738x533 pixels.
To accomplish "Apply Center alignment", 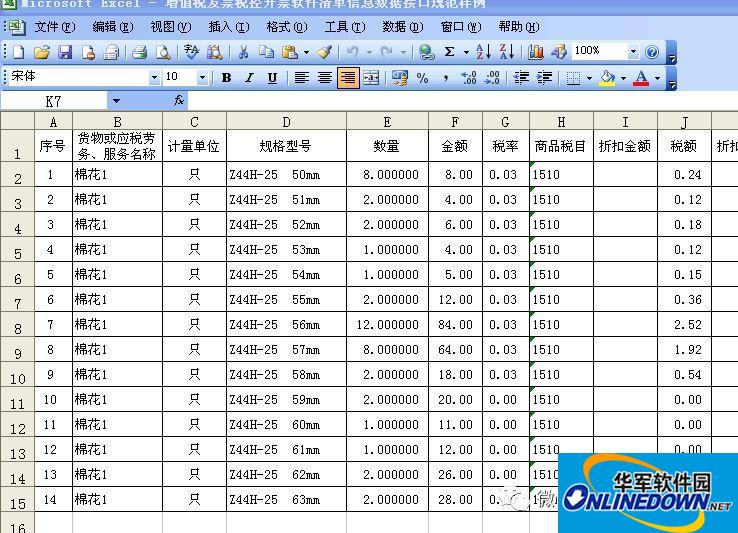I will (325, 78).
